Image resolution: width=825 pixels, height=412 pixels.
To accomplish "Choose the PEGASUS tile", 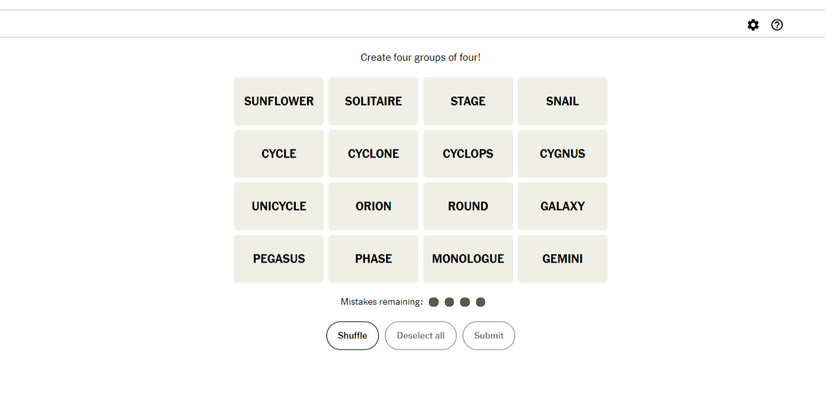I will pos(279,259).
